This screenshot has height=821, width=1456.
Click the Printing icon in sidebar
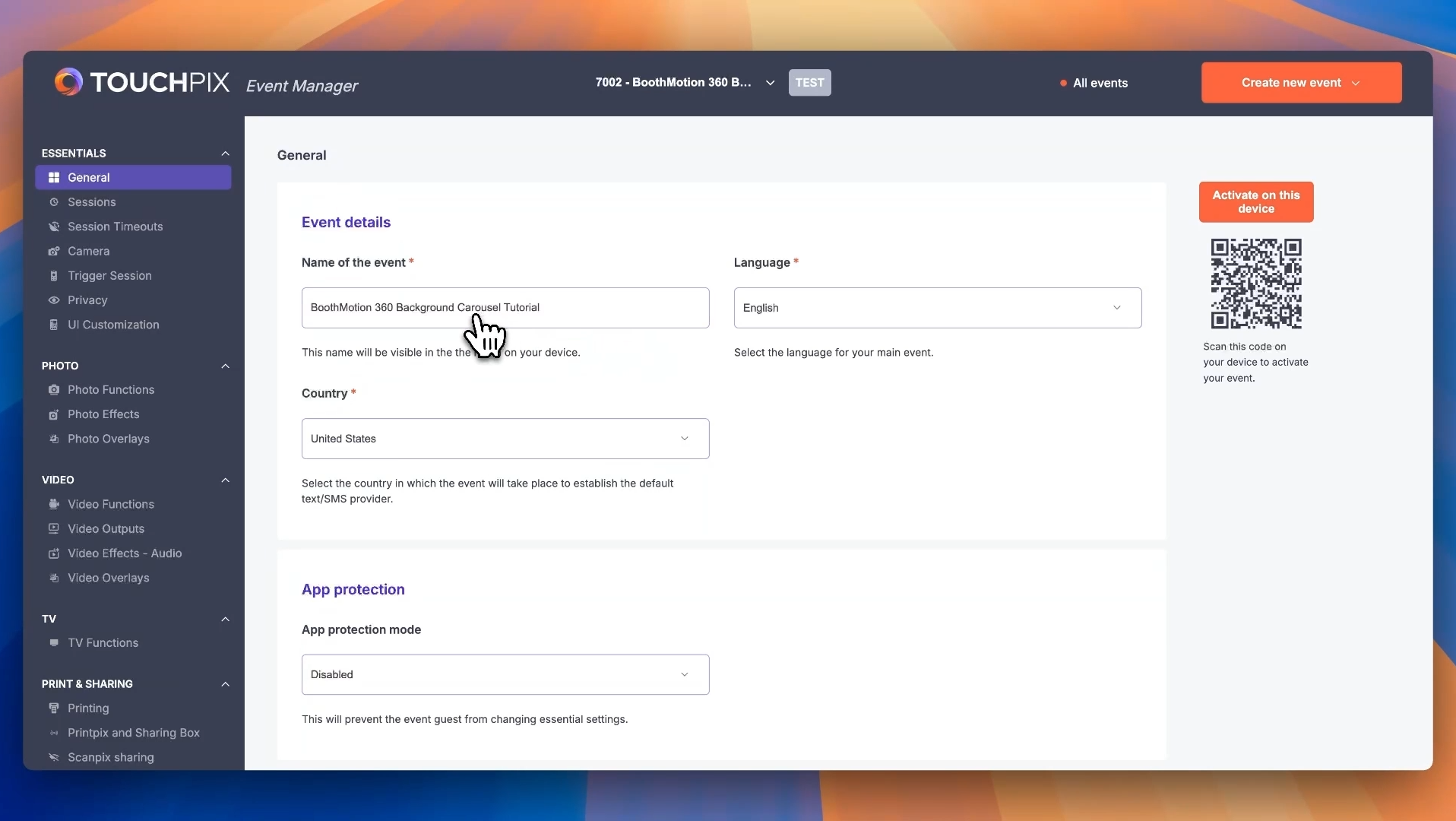pyautogui.click(x=54, y=708)
